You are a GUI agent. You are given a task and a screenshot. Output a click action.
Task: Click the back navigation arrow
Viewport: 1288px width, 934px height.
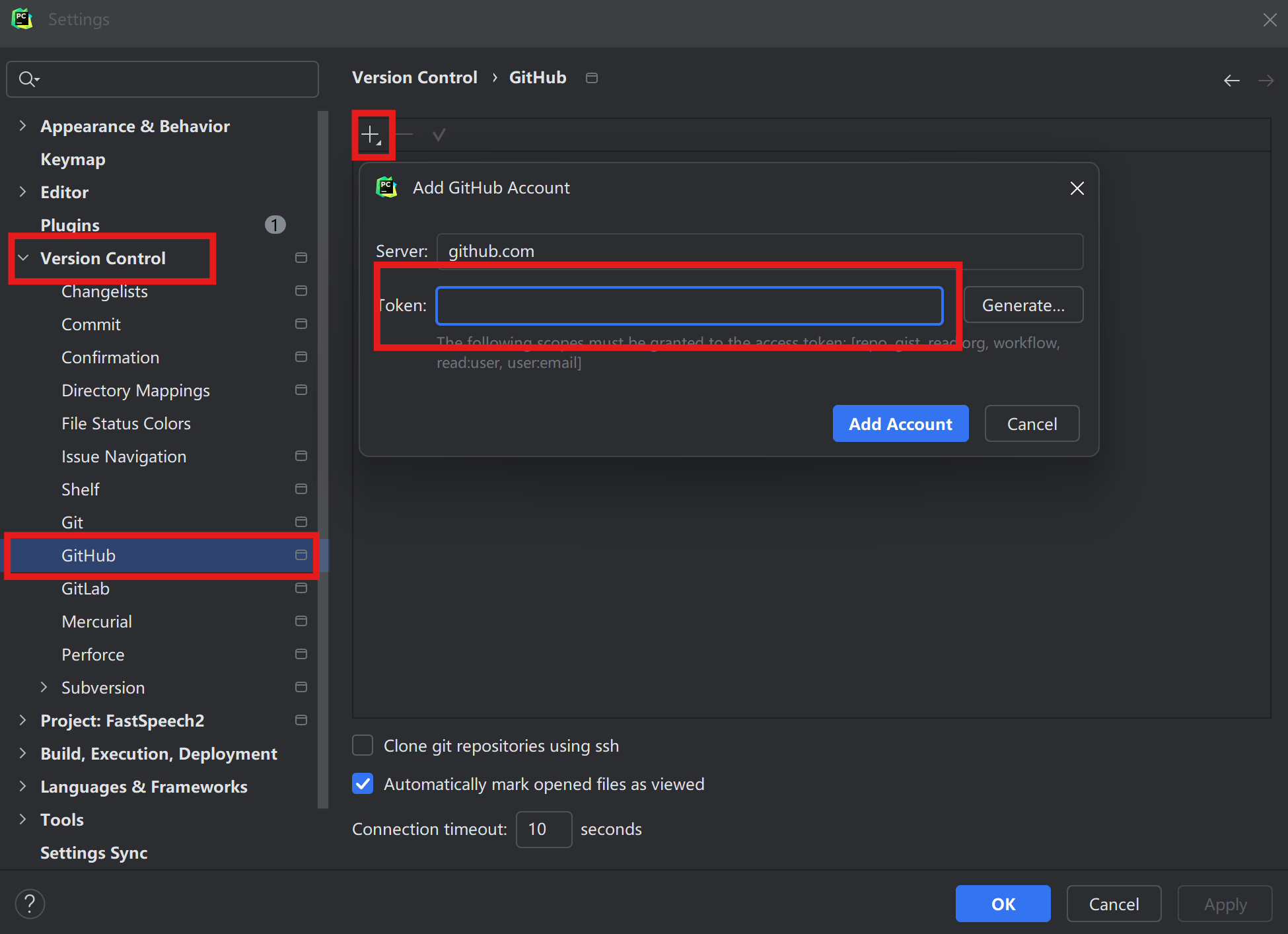(1231, 81)
